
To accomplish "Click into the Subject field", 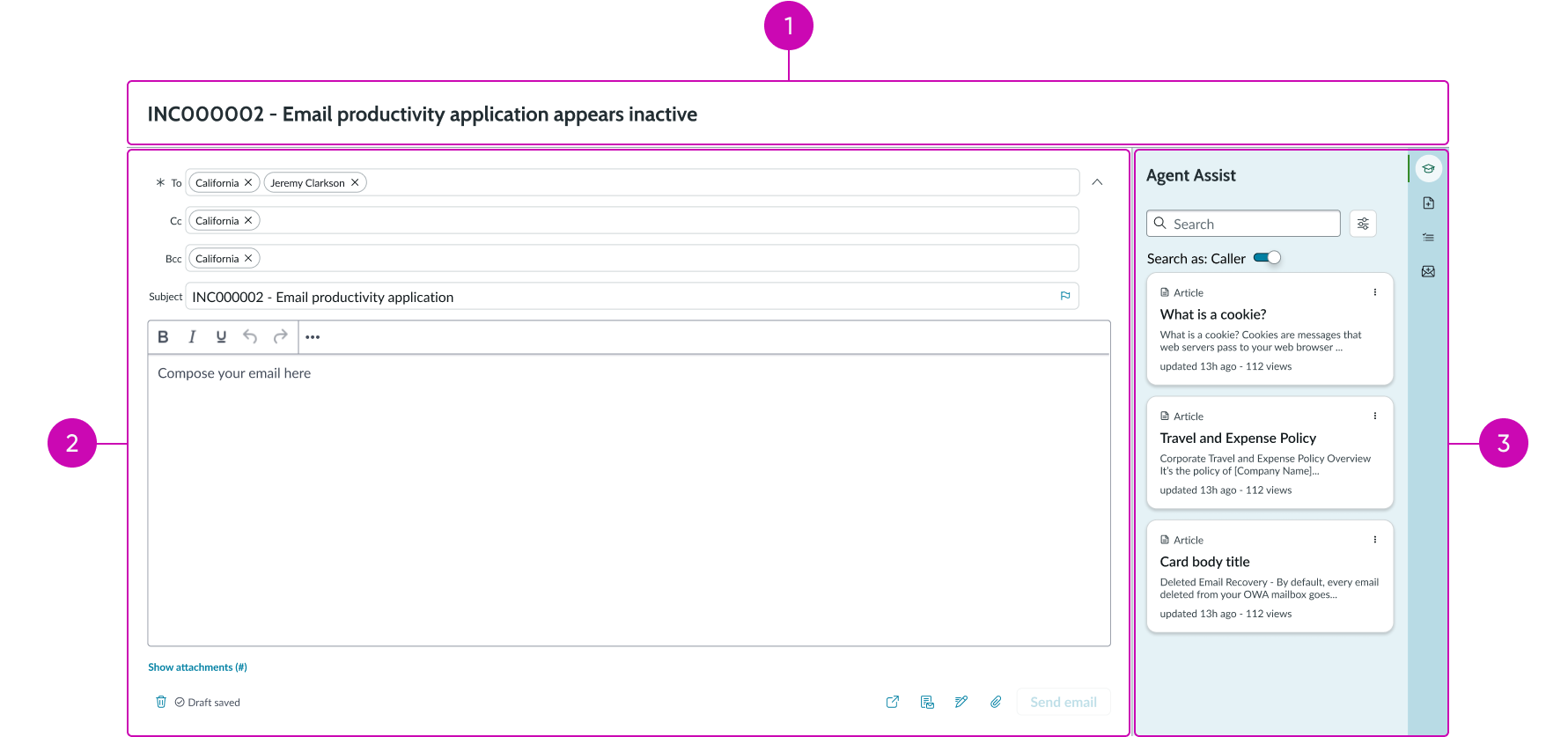I will pos(631,297).
